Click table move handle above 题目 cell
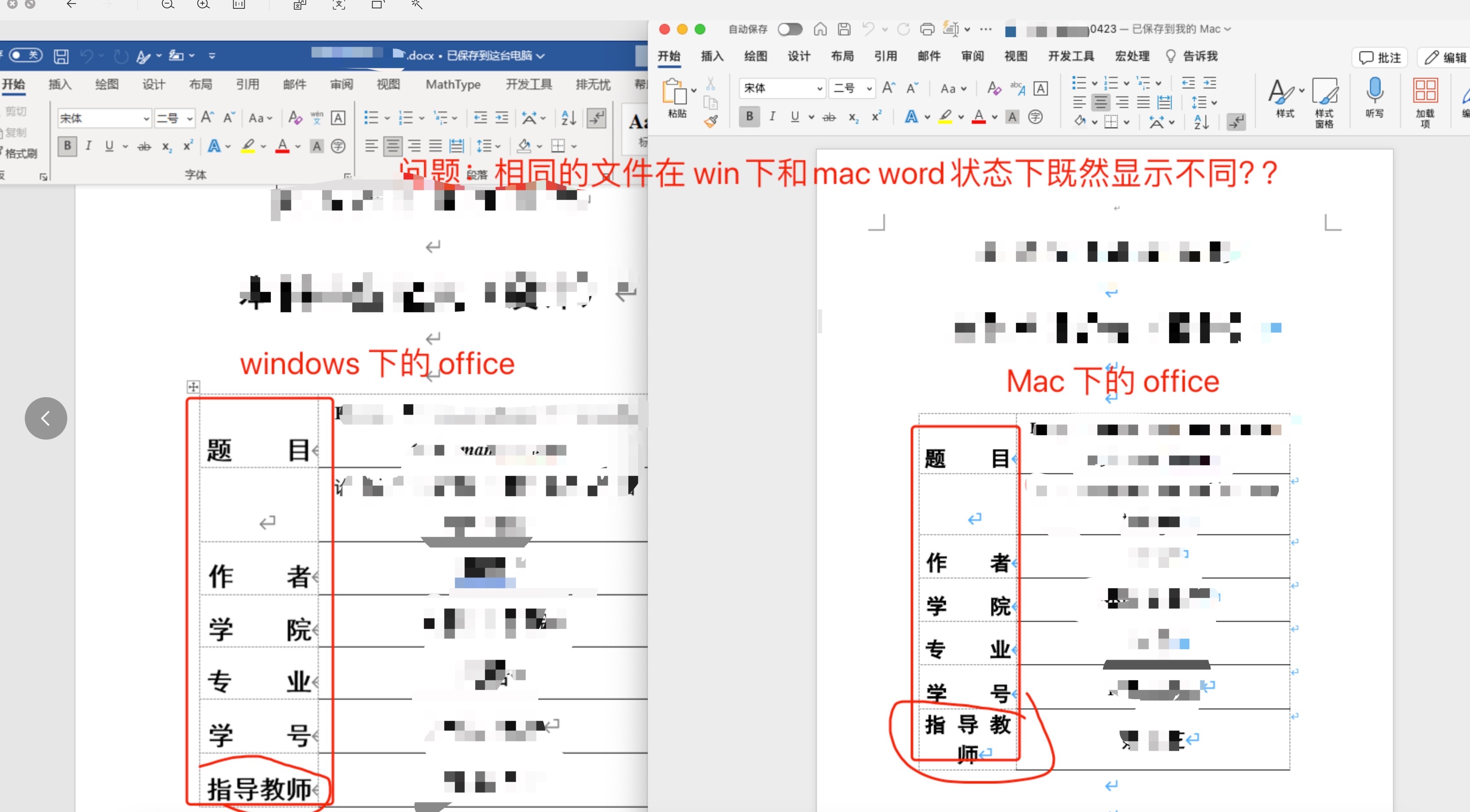Viewport: 1470px width, 812px height. click(193, 387)
